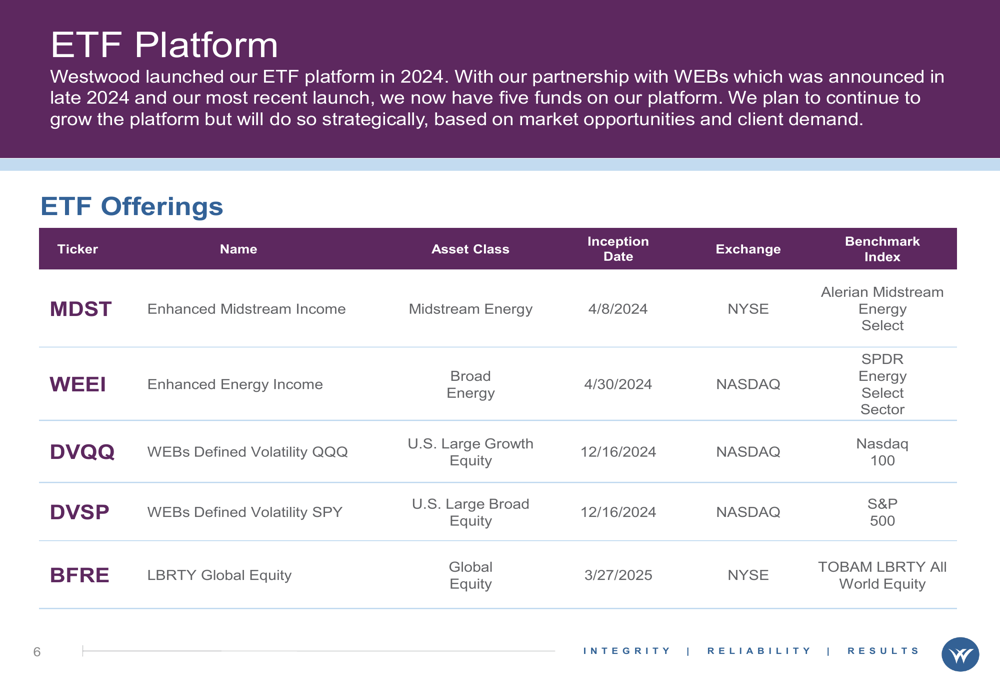Click the Westwood logo icon

pos(960,654)
